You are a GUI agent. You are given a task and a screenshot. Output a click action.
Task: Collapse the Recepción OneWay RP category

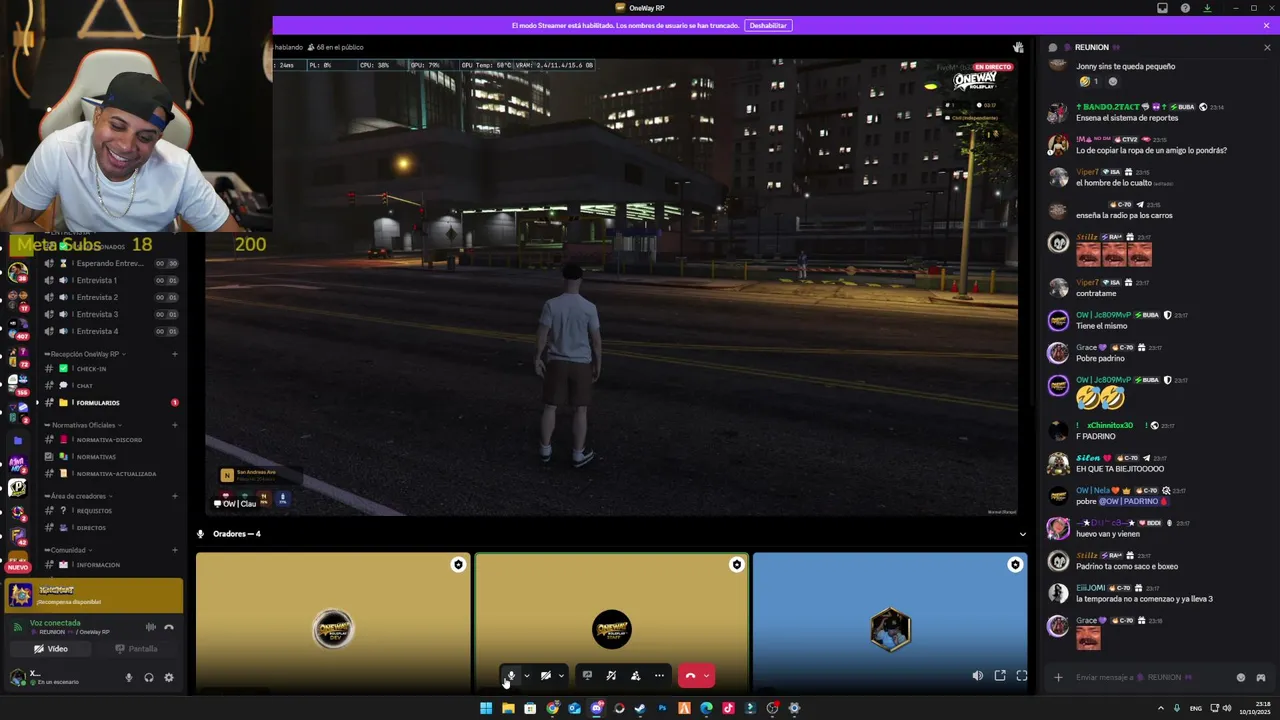[85, 354]
